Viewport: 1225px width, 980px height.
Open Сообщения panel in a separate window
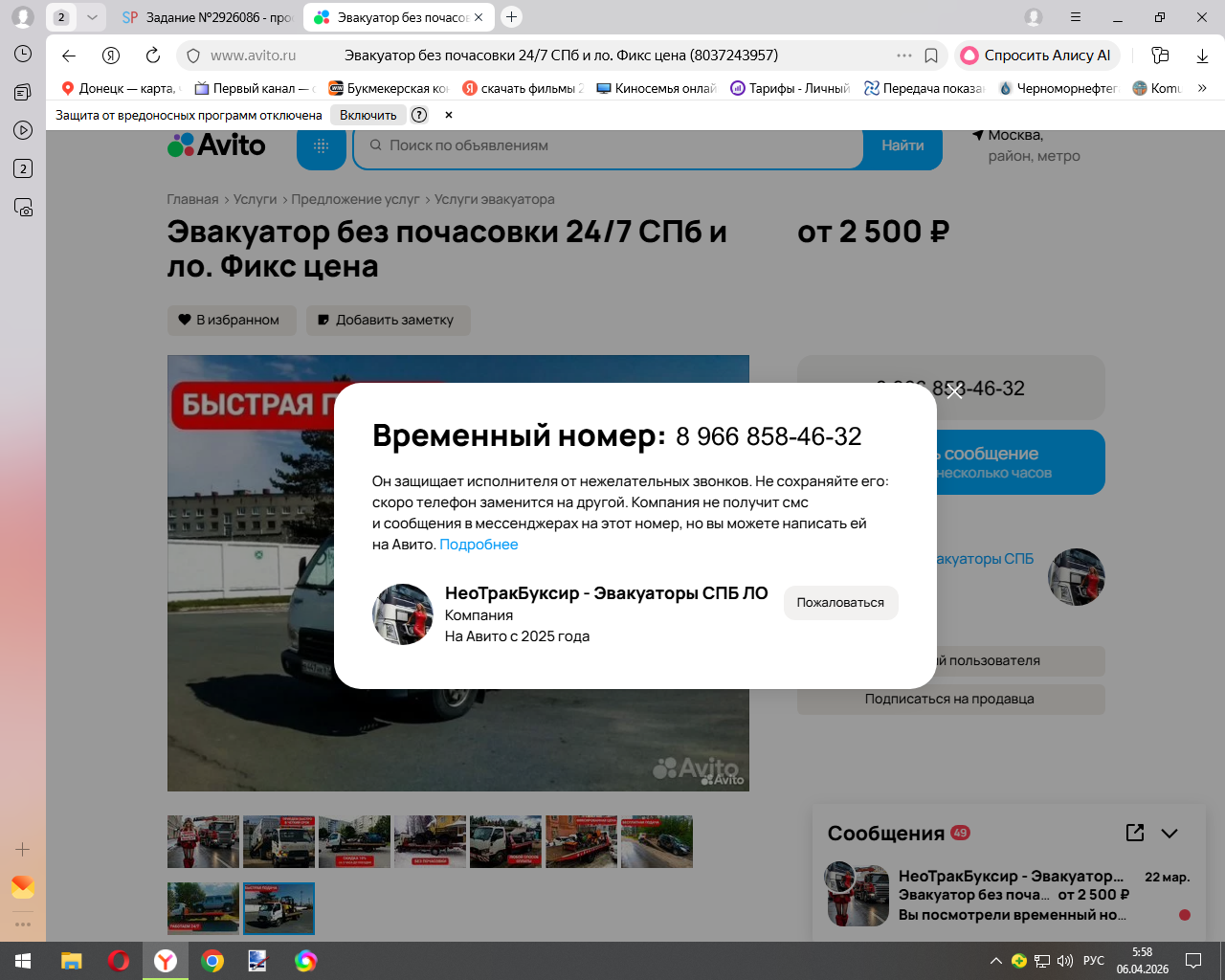(1135, 833)
